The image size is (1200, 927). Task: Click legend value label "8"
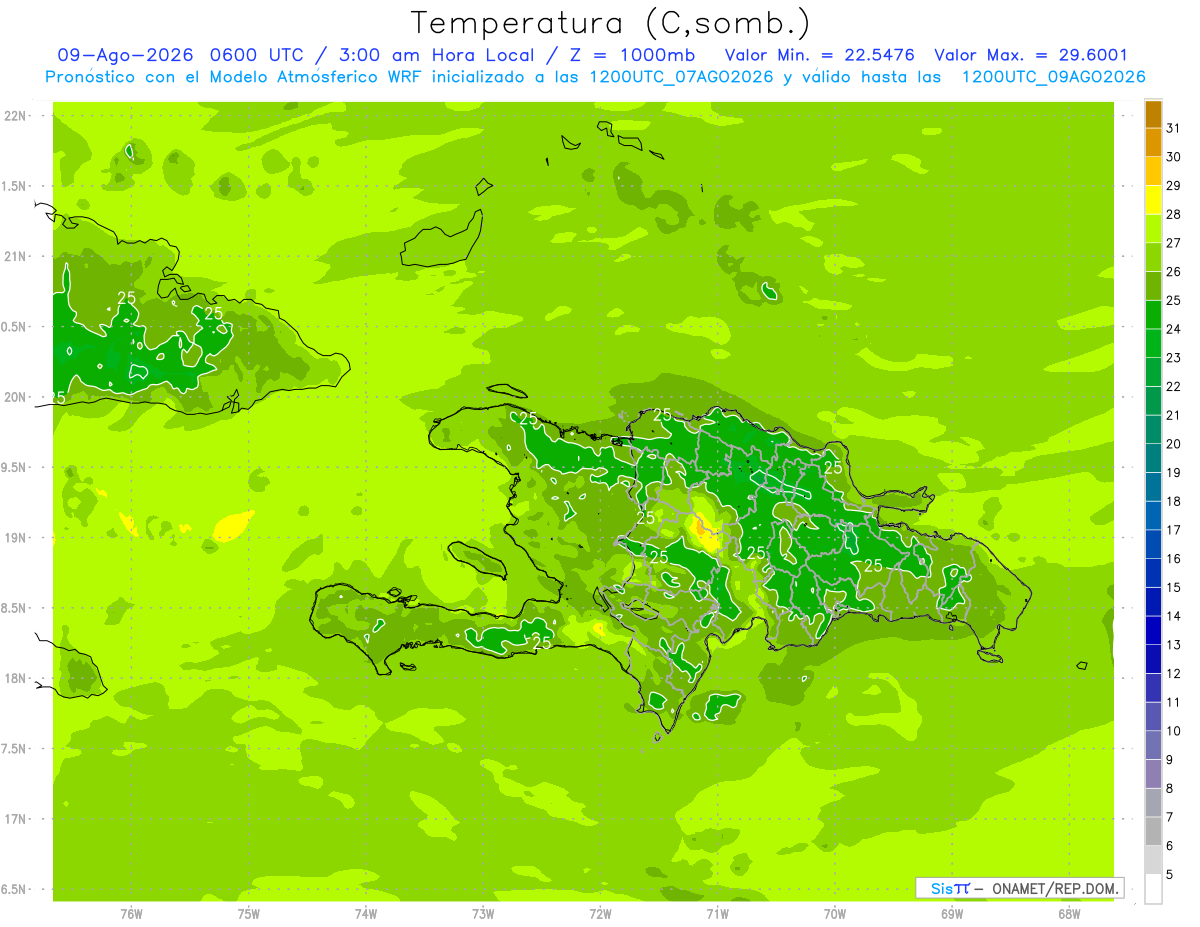1170,789
